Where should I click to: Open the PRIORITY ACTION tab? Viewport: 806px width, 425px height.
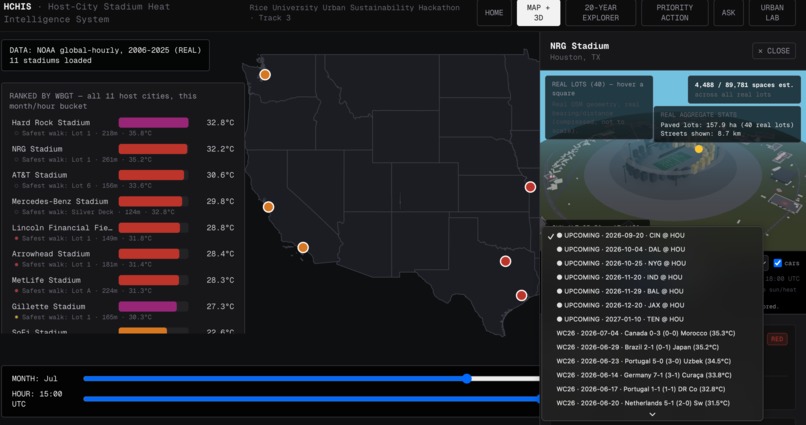674,13
